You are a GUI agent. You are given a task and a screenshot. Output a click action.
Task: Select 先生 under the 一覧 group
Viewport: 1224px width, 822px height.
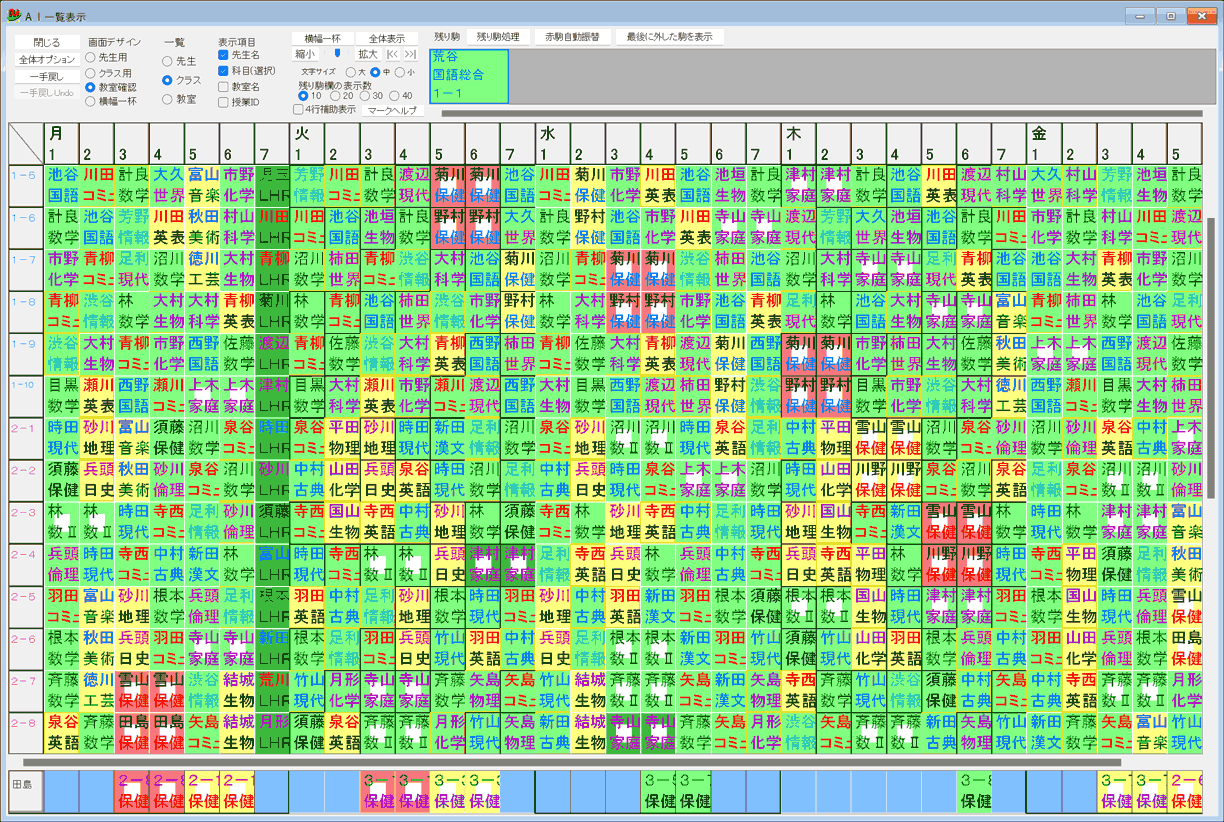180,61
